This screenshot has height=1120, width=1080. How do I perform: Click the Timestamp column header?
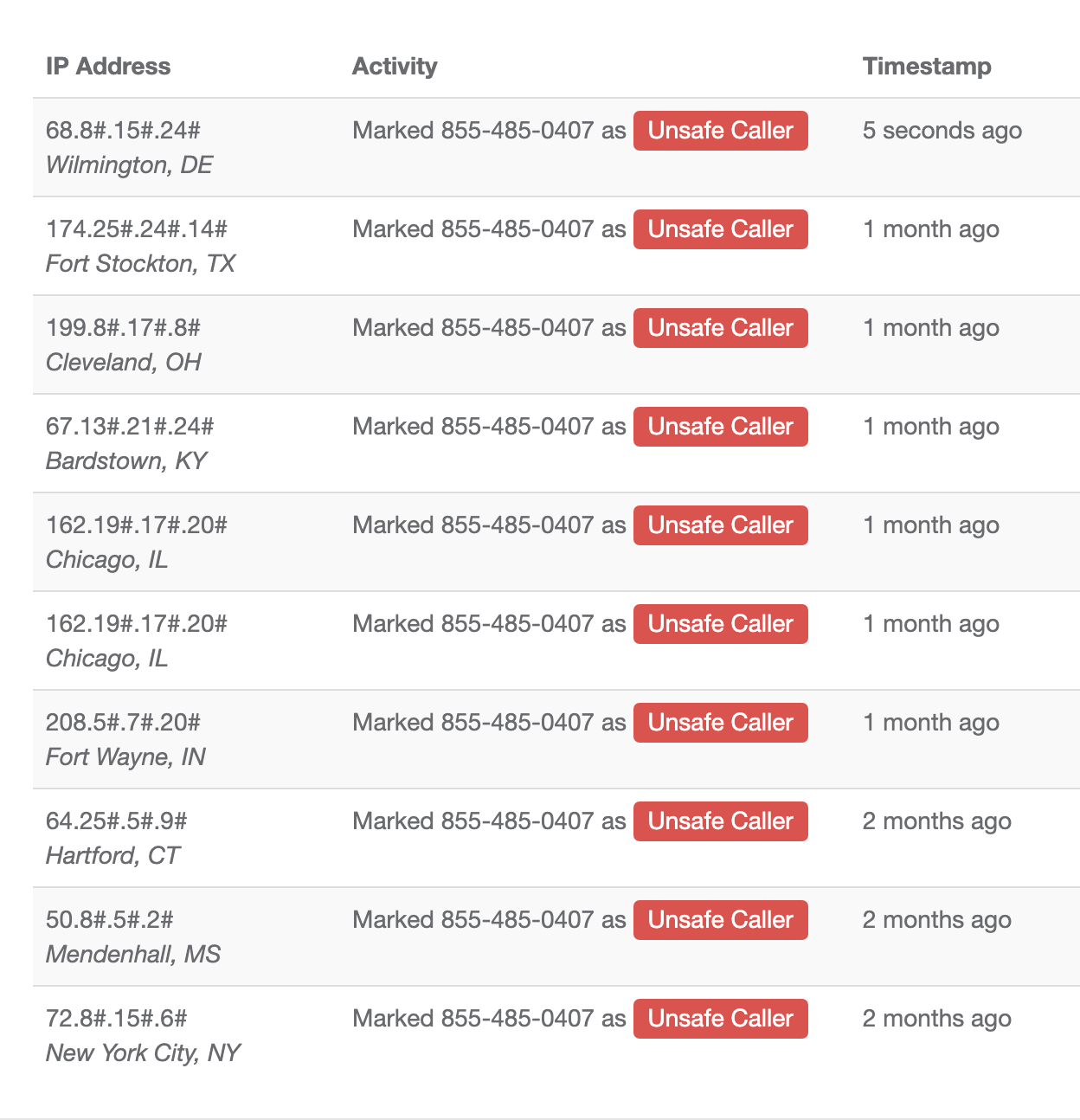tap(927, 67)
